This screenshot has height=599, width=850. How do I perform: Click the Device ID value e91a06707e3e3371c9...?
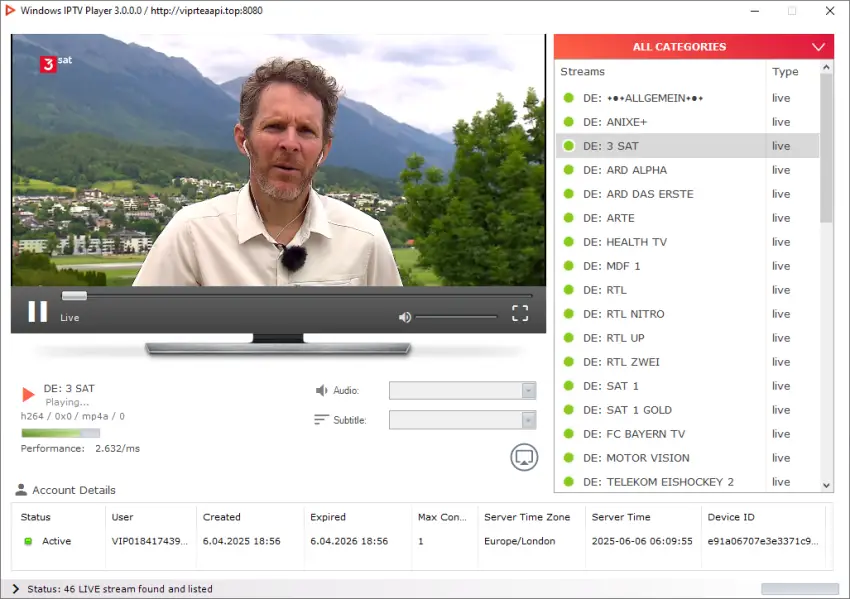tap(763, 541)
